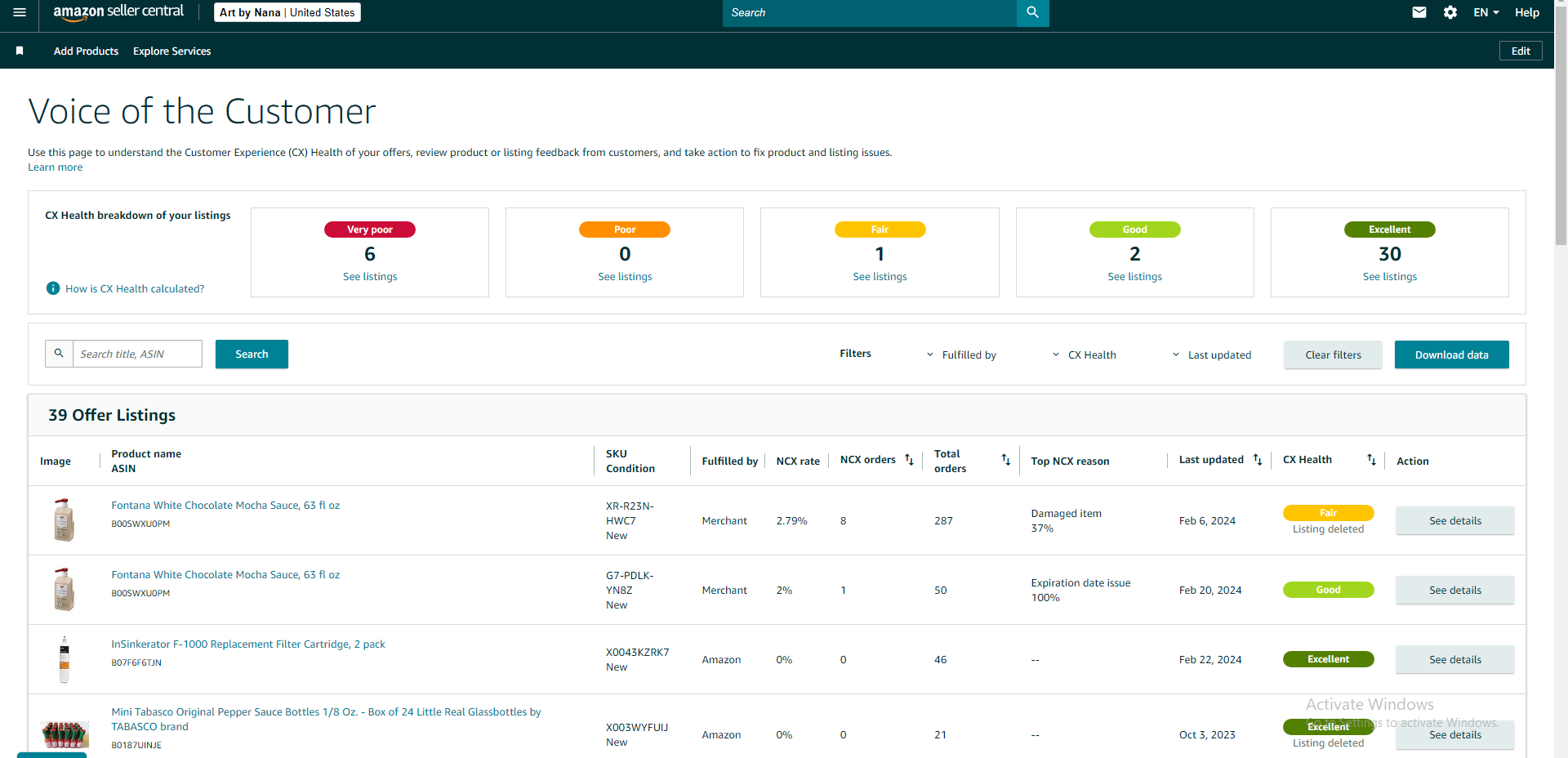See listings under Poor
Screen dimensions: 1568x758
[x=625, y=277]
